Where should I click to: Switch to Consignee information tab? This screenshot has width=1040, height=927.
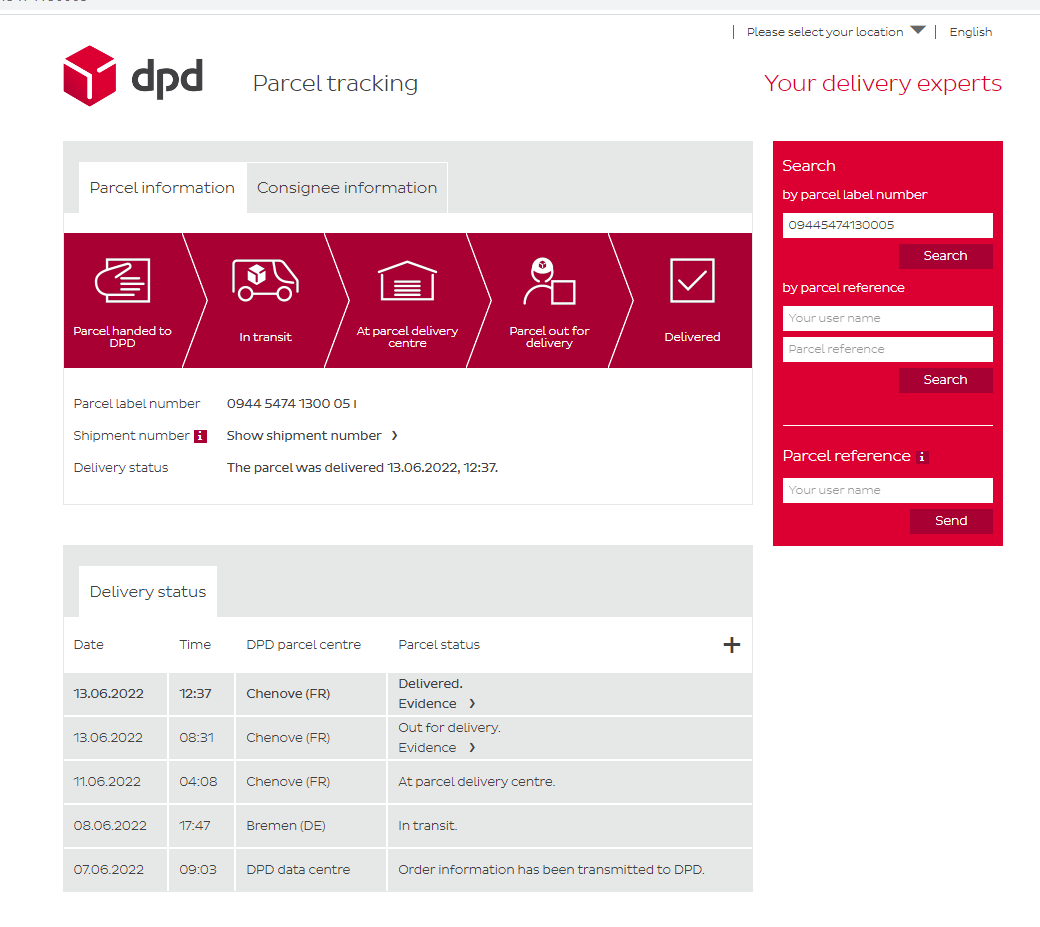(x=347, y=188)
